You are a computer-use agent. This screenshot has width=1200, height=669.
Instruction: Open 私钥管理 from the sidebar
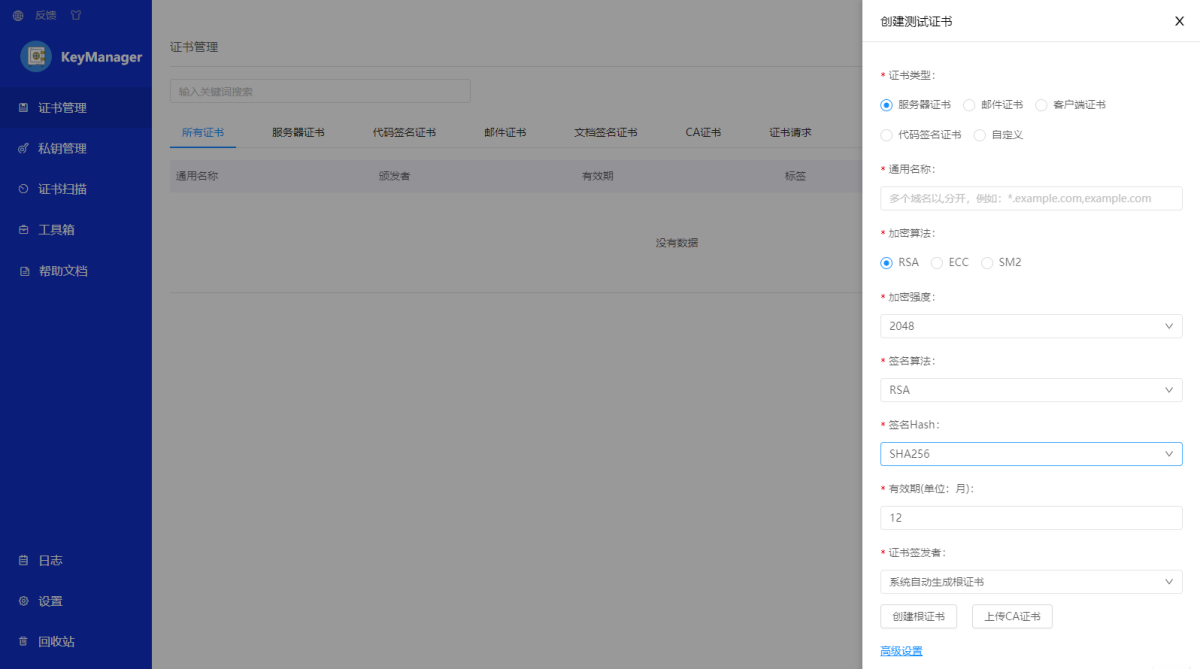point(62,149)
